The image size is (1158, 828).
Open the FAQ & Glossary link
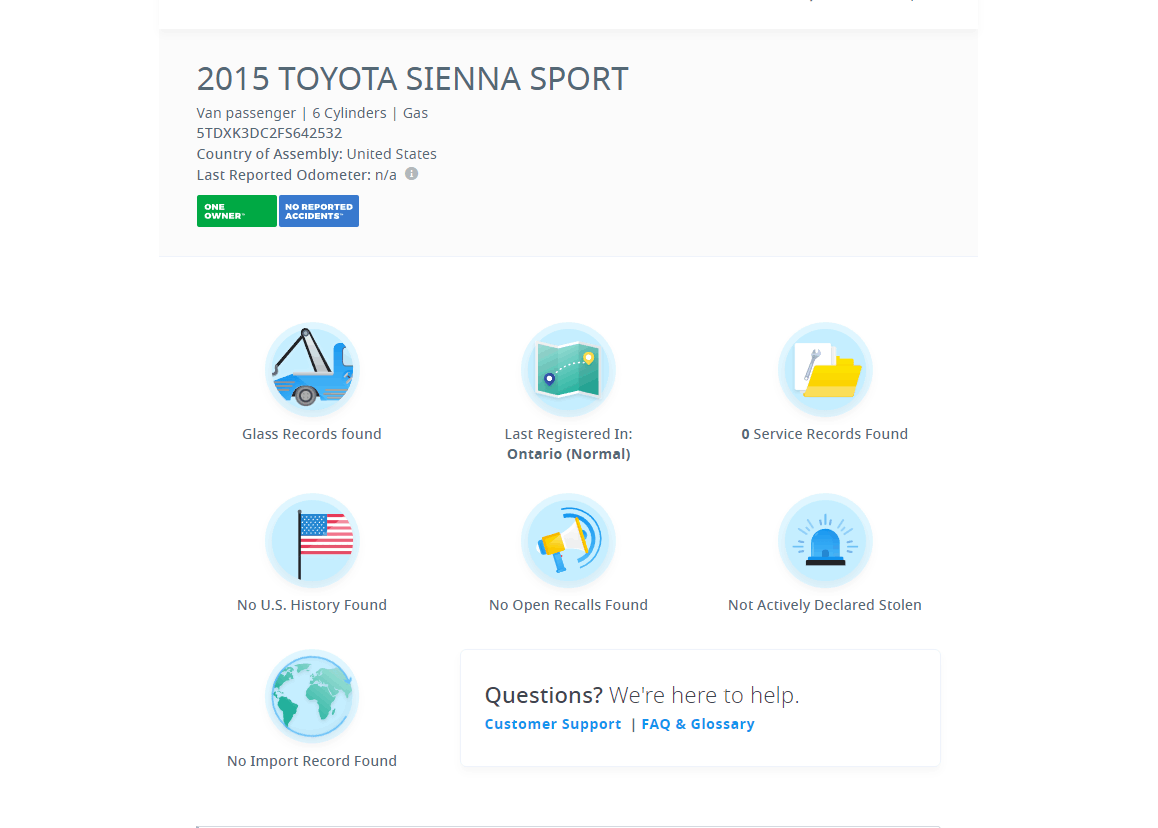[x=698, y=724]
